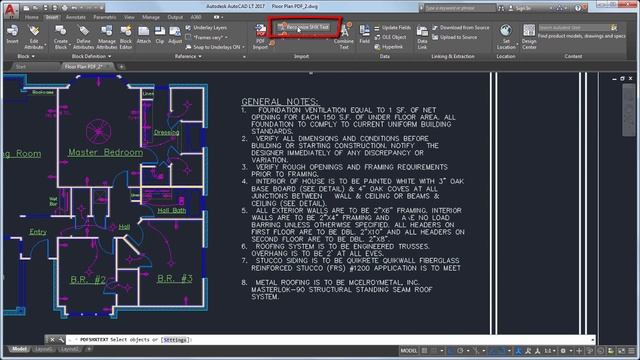Open the Home ribbon tab

coord(31,17)
